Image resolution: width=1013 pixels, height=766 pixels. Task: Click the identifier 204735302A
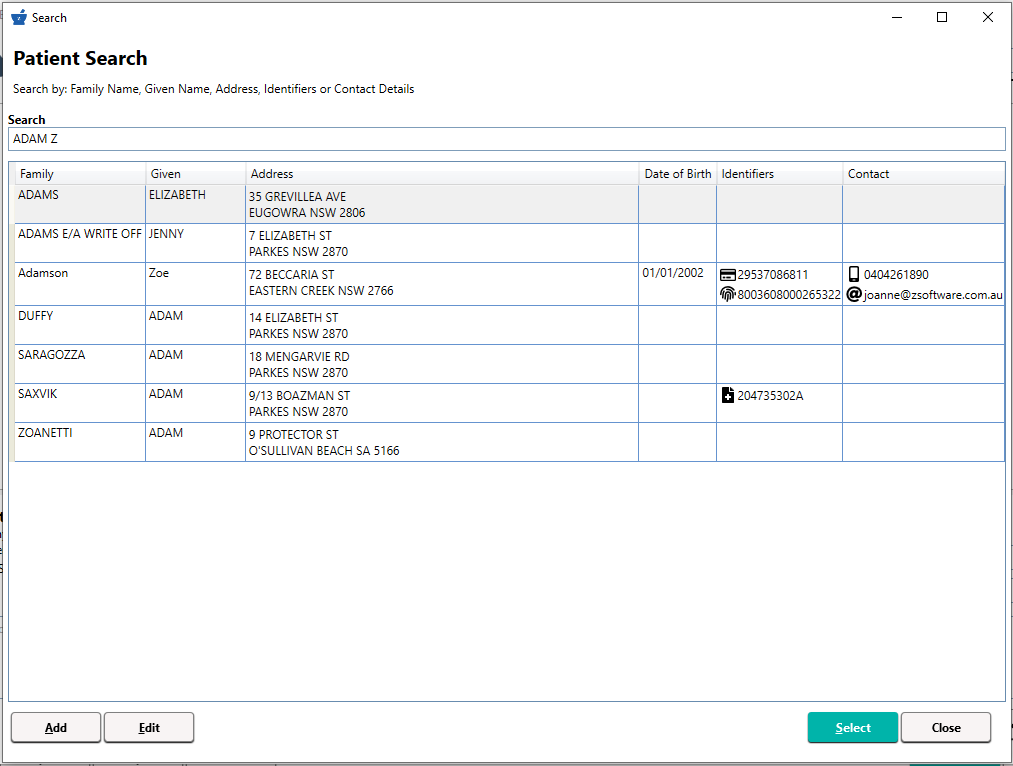click(770, 396)
